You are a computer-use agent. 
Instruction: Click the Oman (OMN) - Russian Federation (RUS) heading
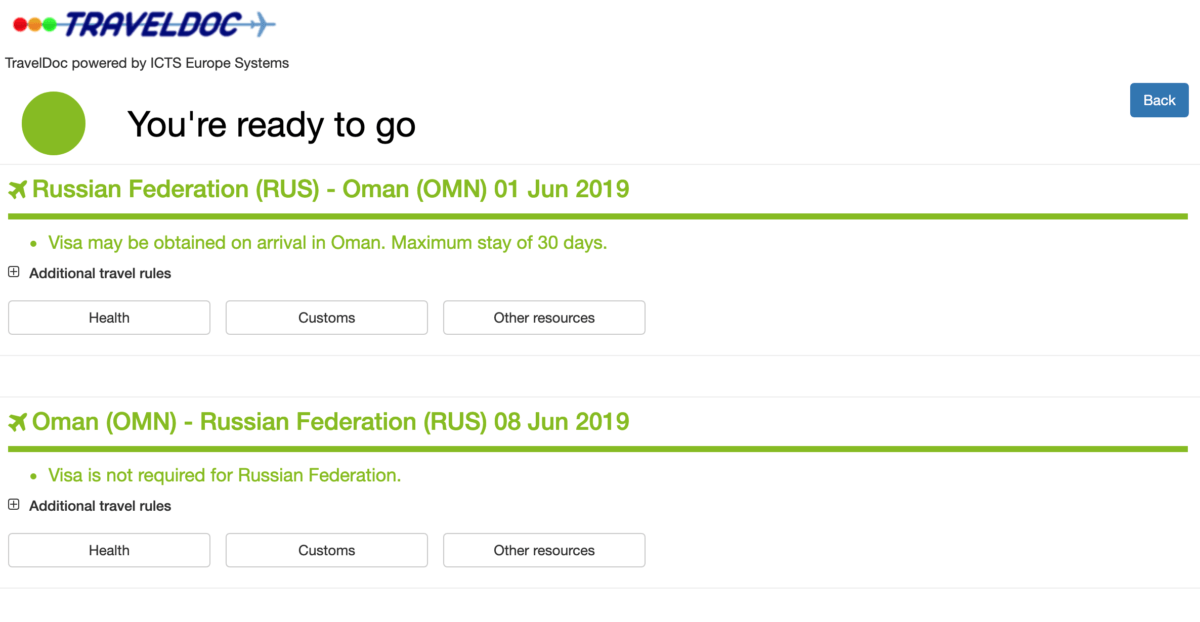point(330,422)
